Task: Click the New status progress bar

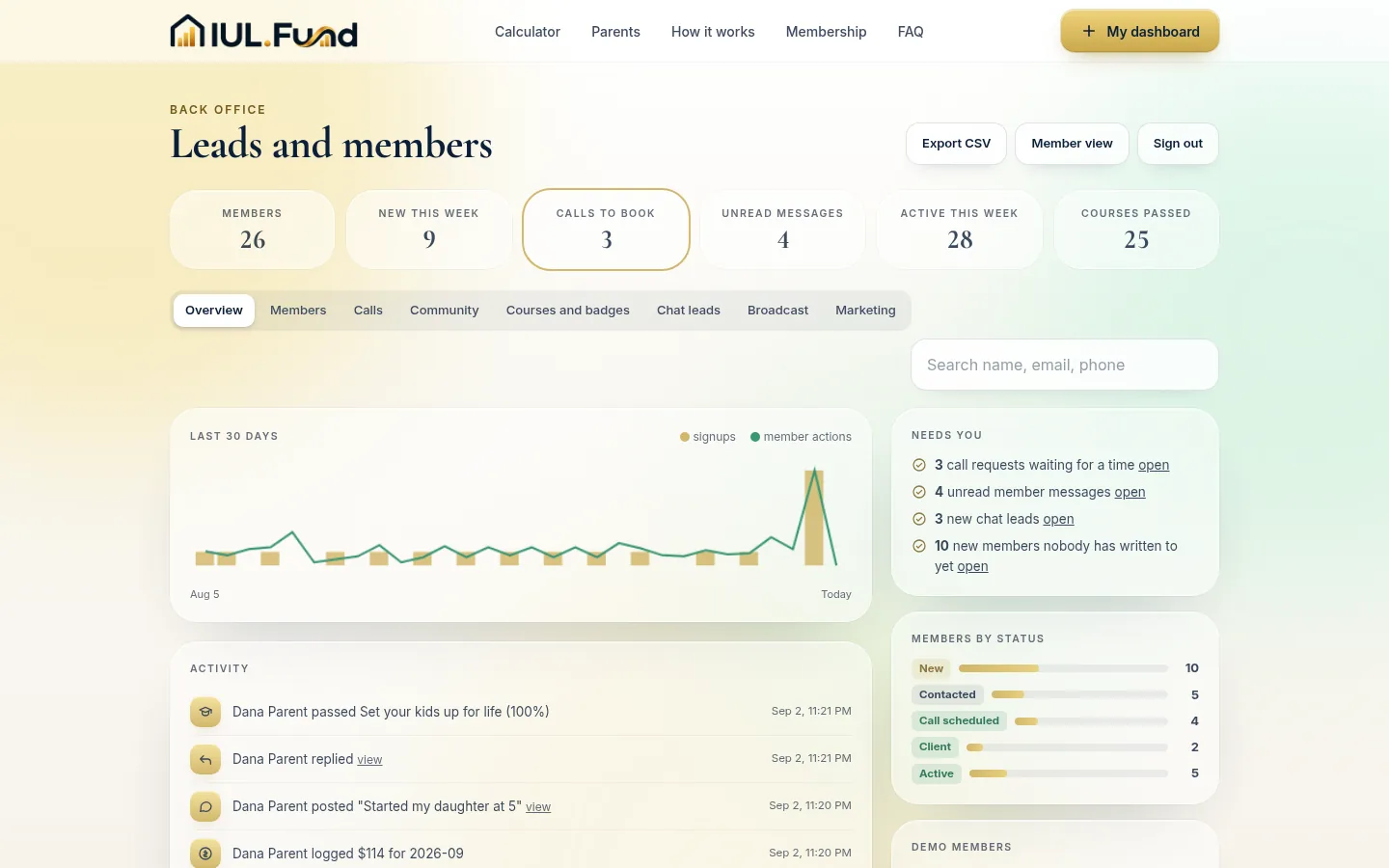Action: (x=1063, y=668)
